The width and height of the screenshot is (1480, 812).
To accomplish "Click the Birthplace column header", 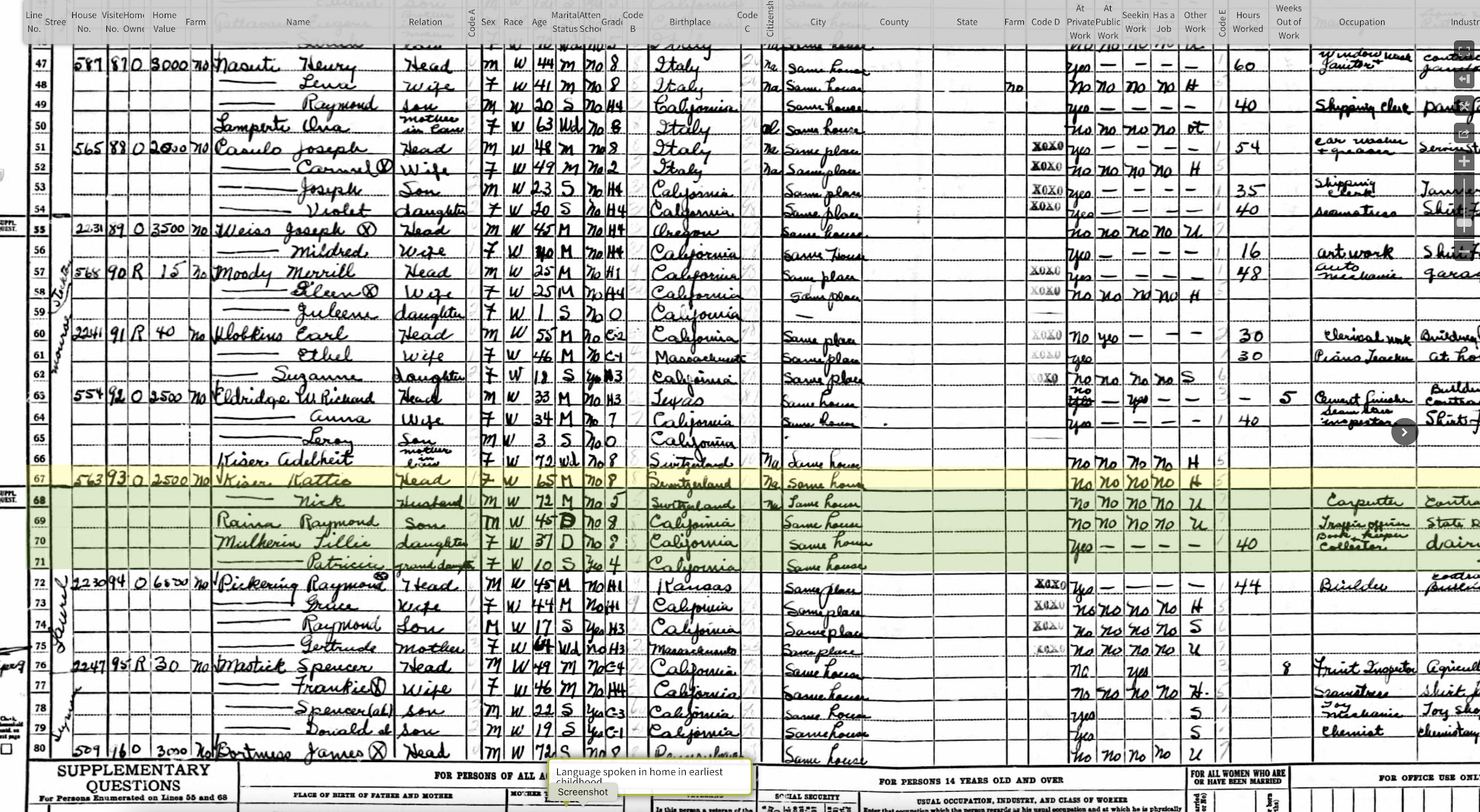I will (x=689, y=22).
